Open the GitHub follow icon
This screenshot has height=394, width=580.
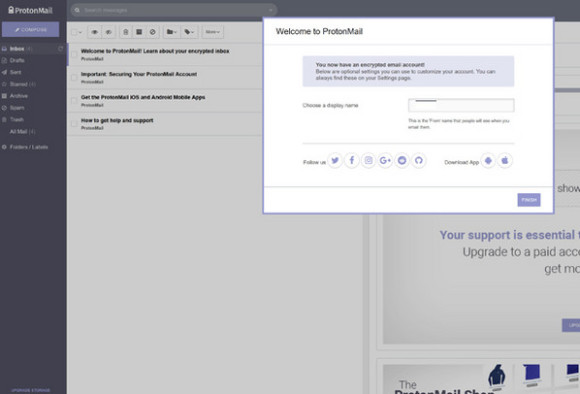point(419,161)
